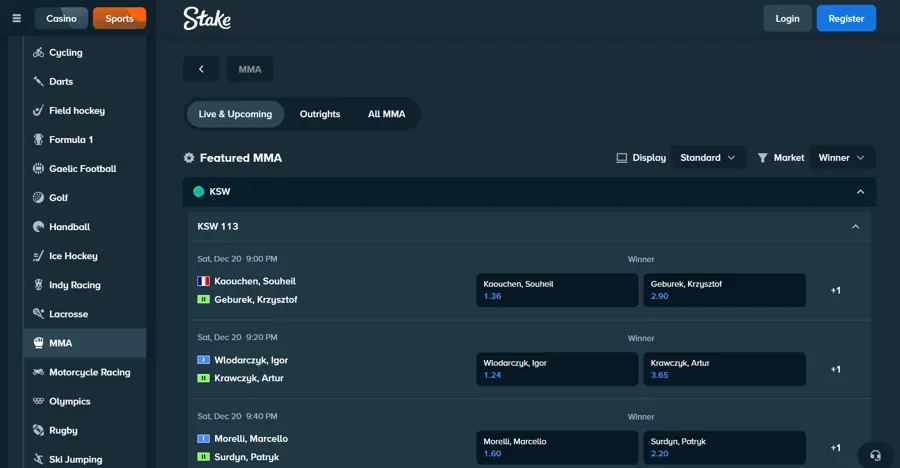Select Handball in the sports sidebar

pos(85,227)
